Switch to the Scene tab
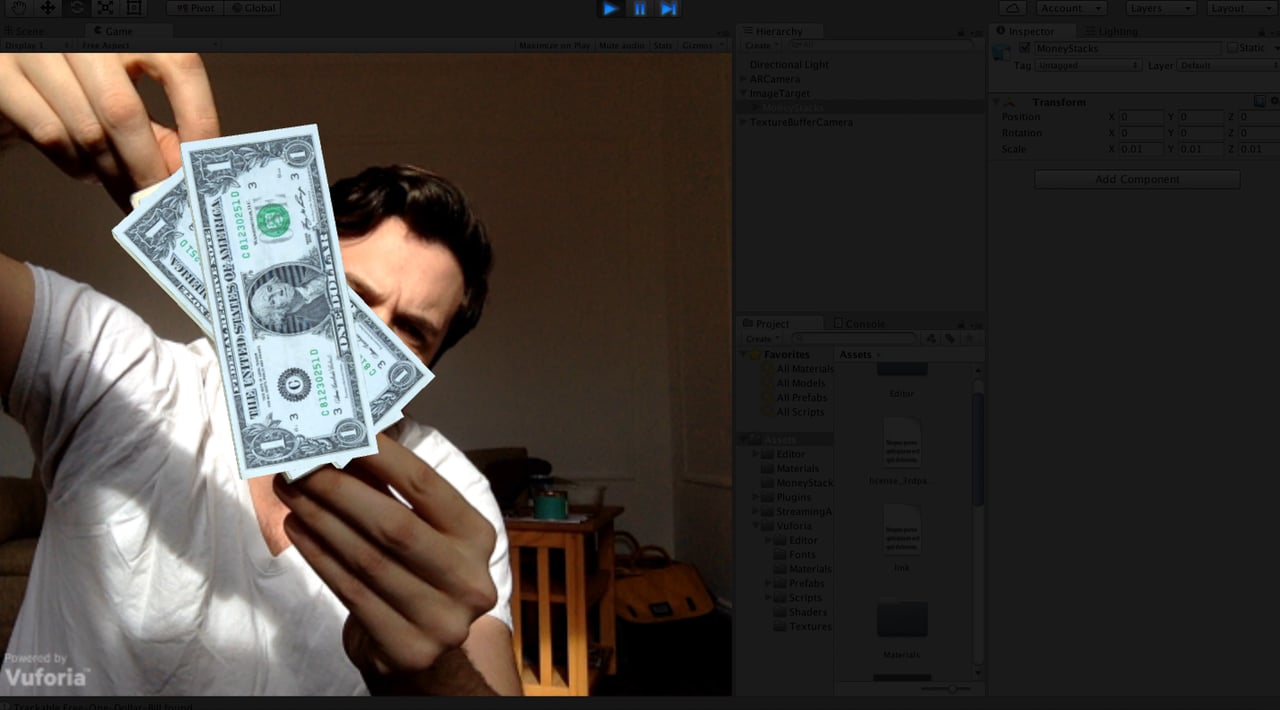Screen dimensions: 1280x710 (25, 31)
